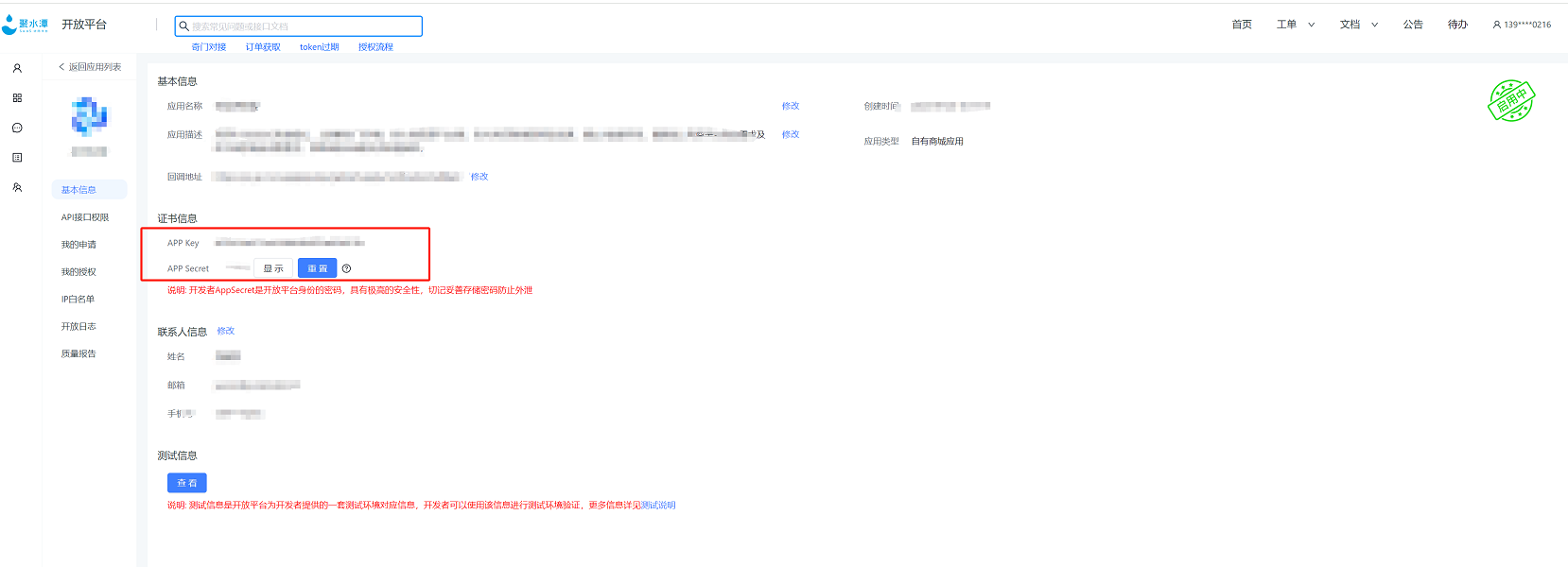Click 重置 to reset APP Secret
The width and height of the screenshot is (1568, 567).
tap(318, 268)
